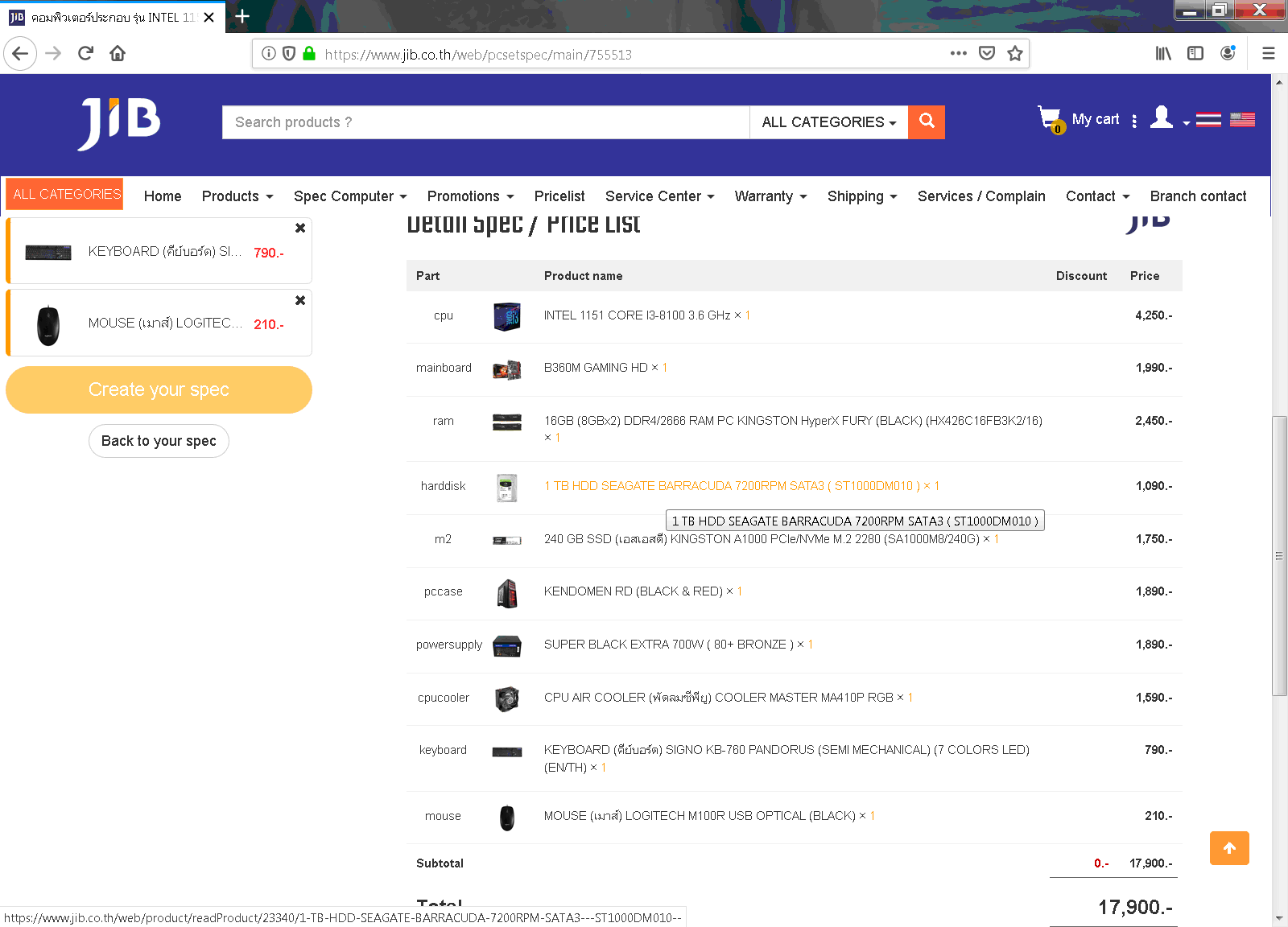Go to the Pricelist page
Viewport: 1288px width, 927px height.
coord(559,196)
